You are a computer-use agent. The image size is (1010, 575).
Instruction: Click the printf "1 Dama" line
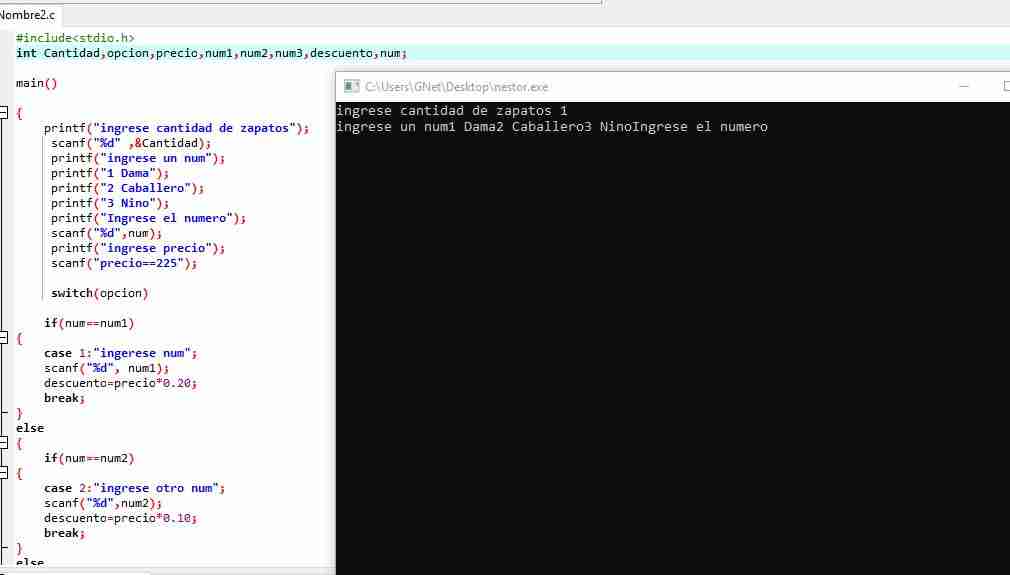110,173
